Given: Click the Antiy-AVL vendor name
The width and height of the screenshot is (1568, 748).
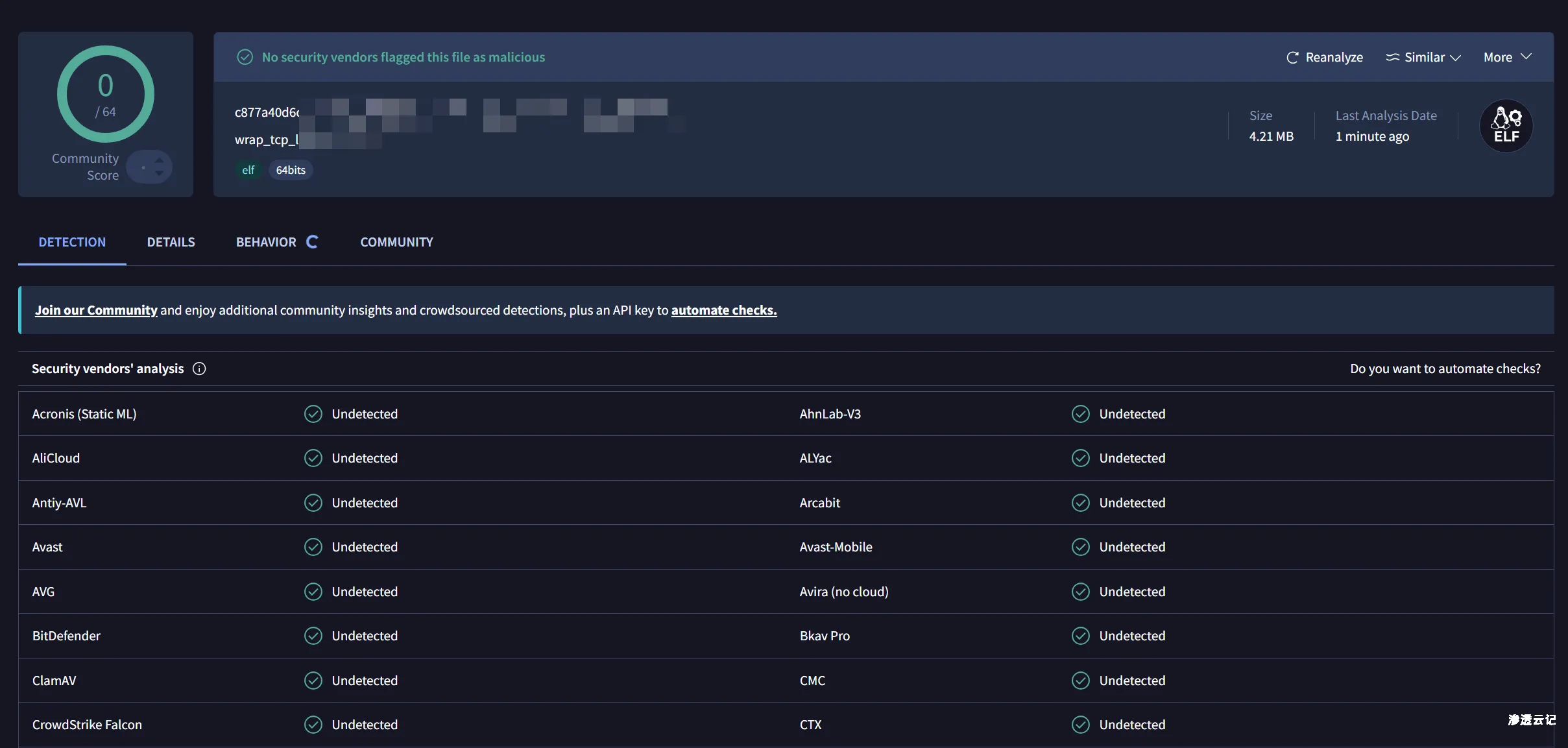Looking at the screenshot, I should 59,503.
